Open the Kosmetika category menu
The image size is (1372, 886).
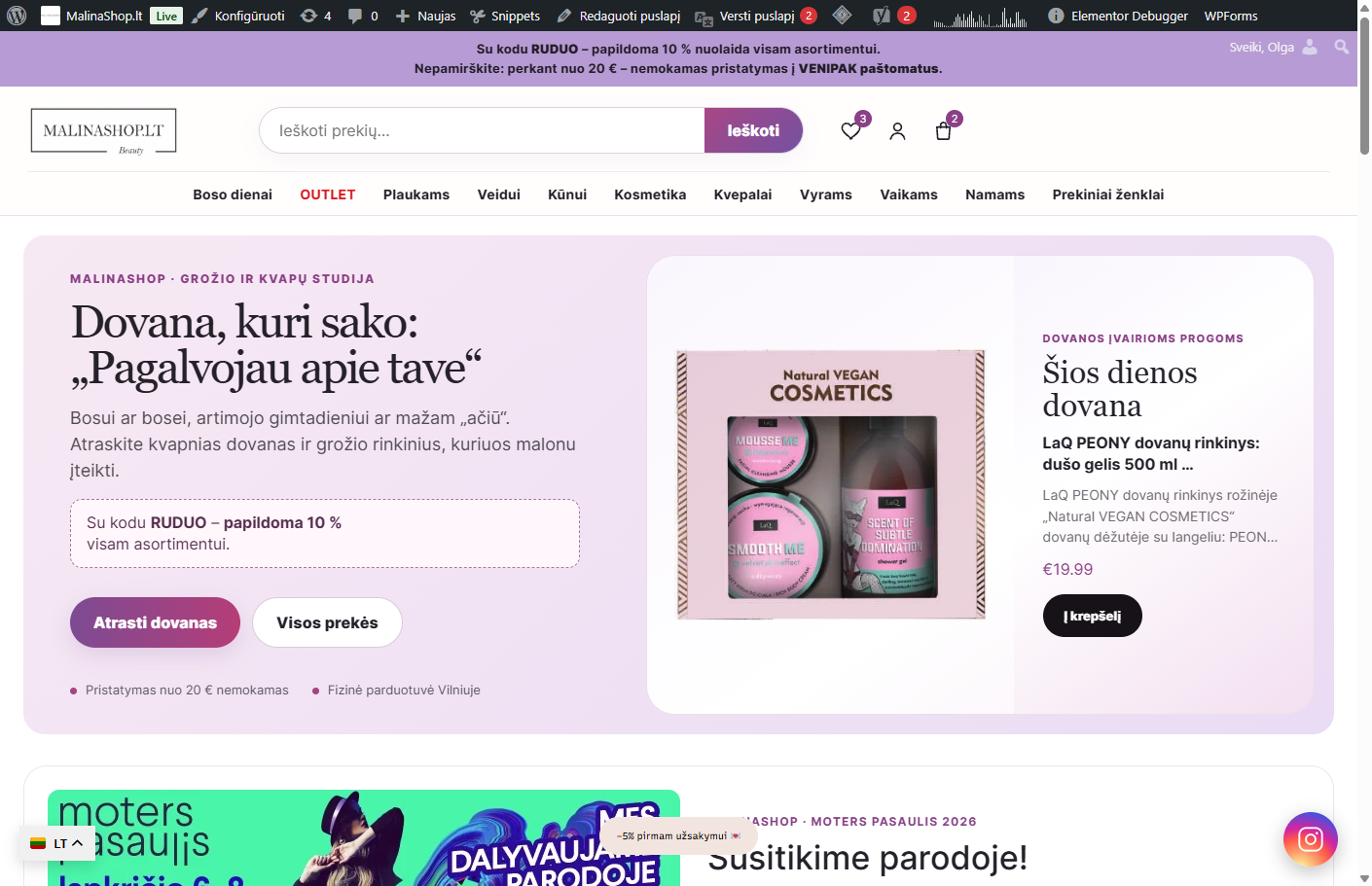click(x=650, y=195)
